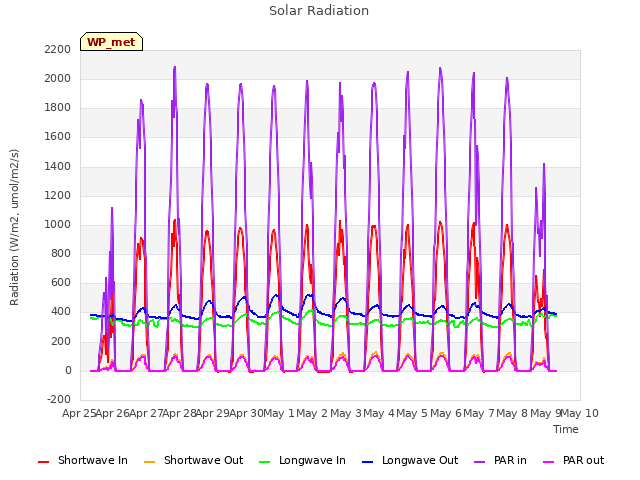Click the Apr 25 x-axis date label
The height and width of the screenshot is (480, 640).
(79, 413)
